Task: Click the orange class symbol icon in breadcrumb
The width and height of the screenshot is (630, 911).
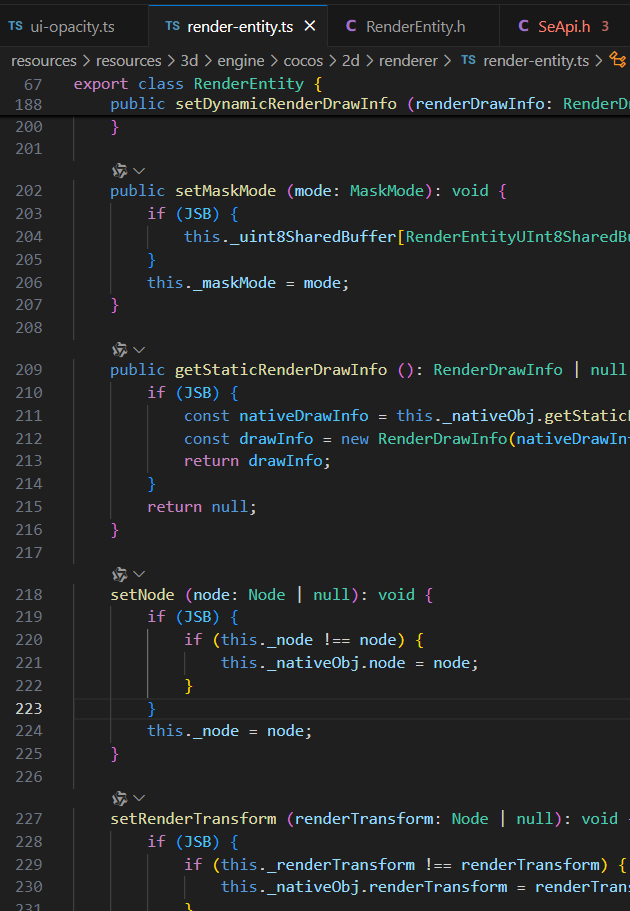Action: tap(617, 60)
